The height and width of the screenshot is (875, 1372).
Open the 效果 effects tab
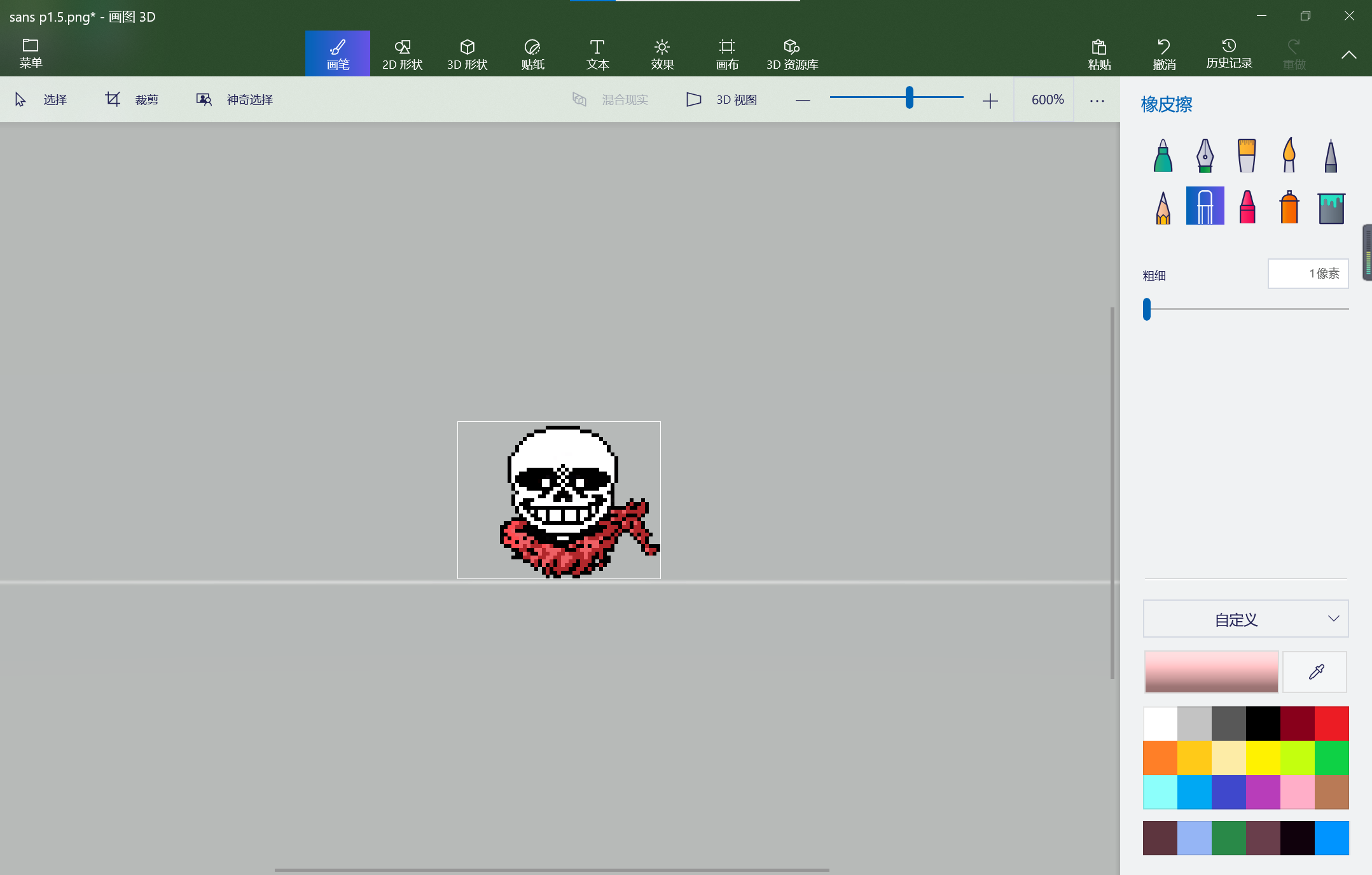click(x=662, y=53)
